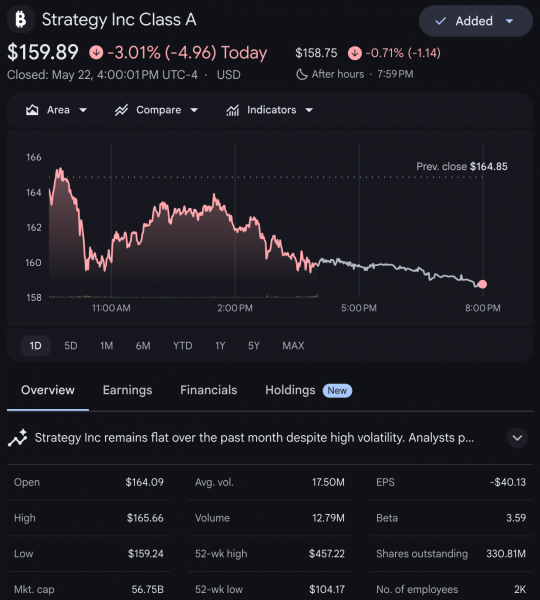Viewport: 540px width, 600px height.
Task: Click the checkmark on the Added button
Action: click(440, 21)
